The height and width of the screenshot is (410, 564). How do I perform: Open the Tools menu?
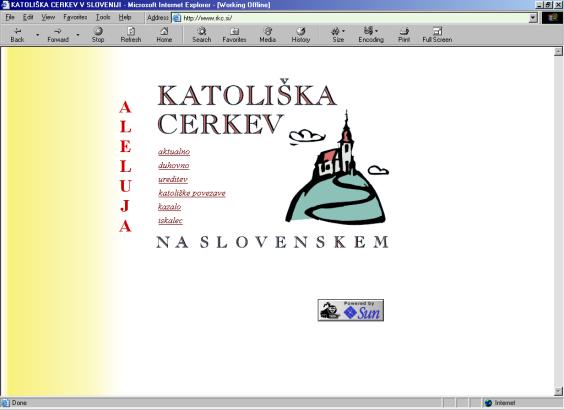[103, 17]
